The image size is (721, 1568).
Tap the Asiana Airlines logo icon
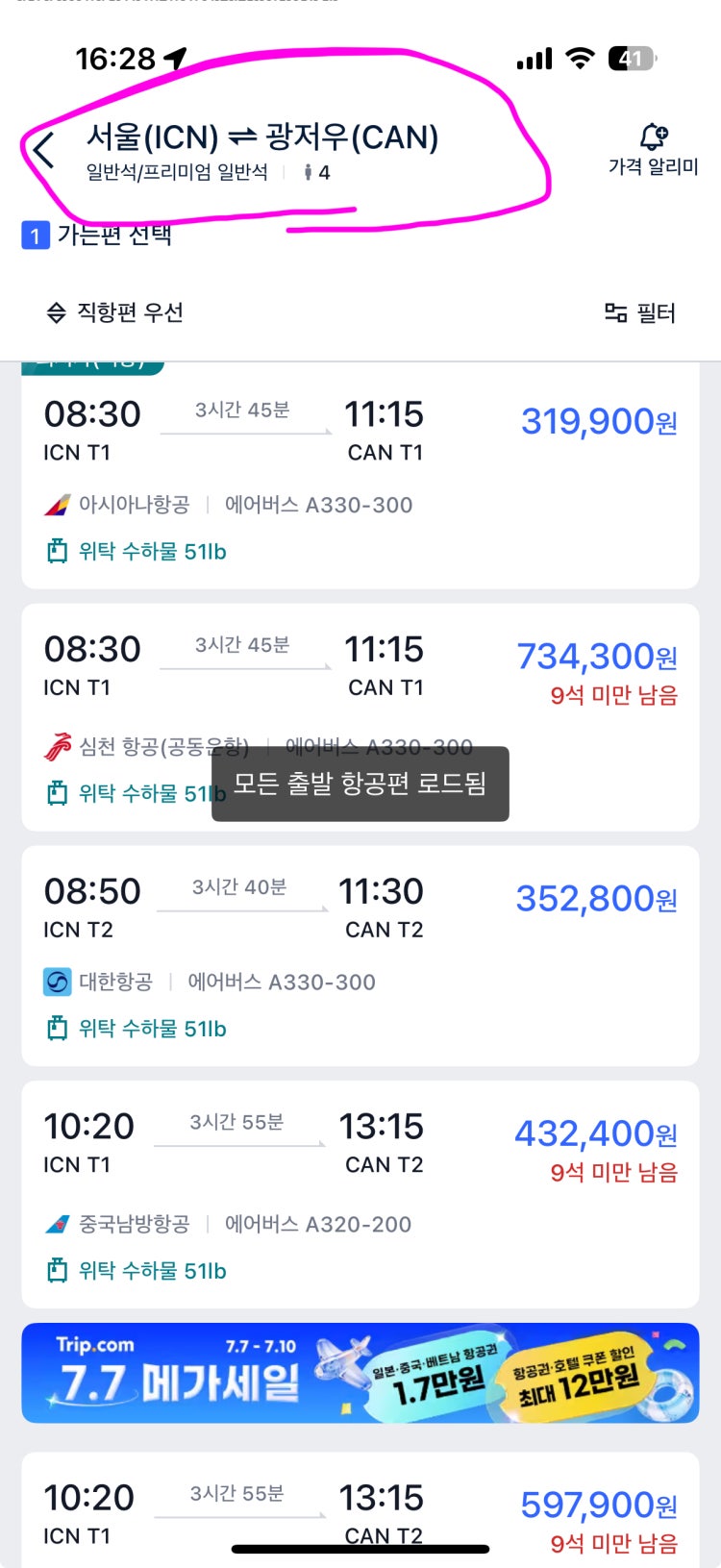pyautogui.click(x=58, y=505)
